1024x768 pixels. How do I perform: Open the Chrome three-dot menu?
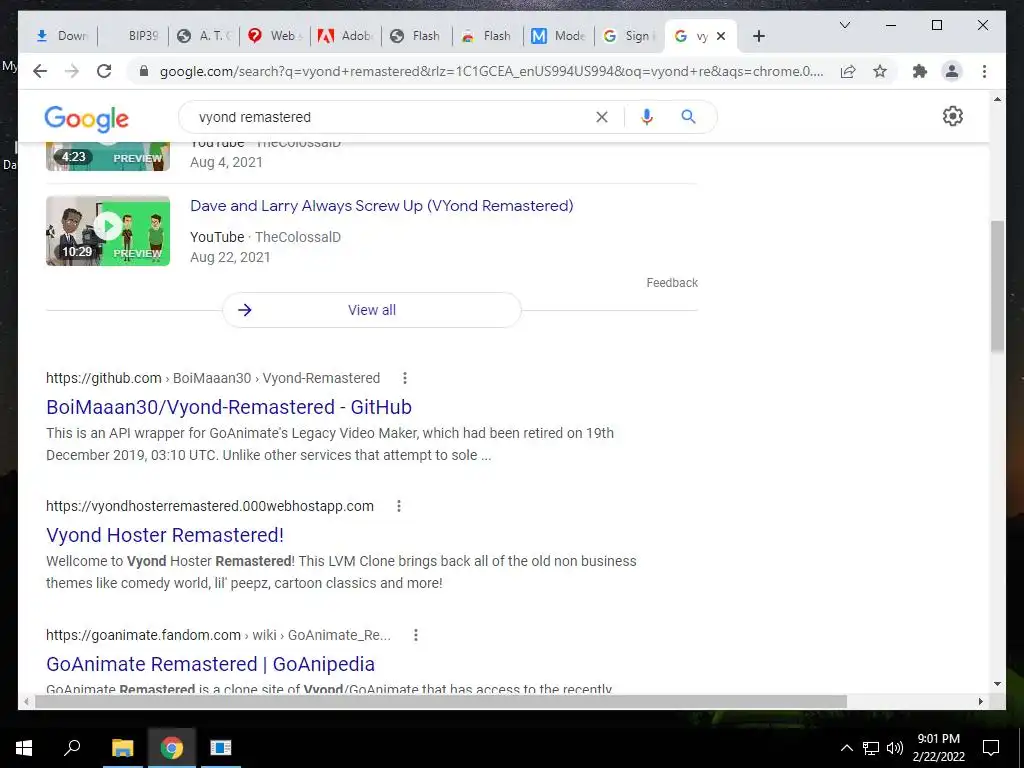click(984, 71)
